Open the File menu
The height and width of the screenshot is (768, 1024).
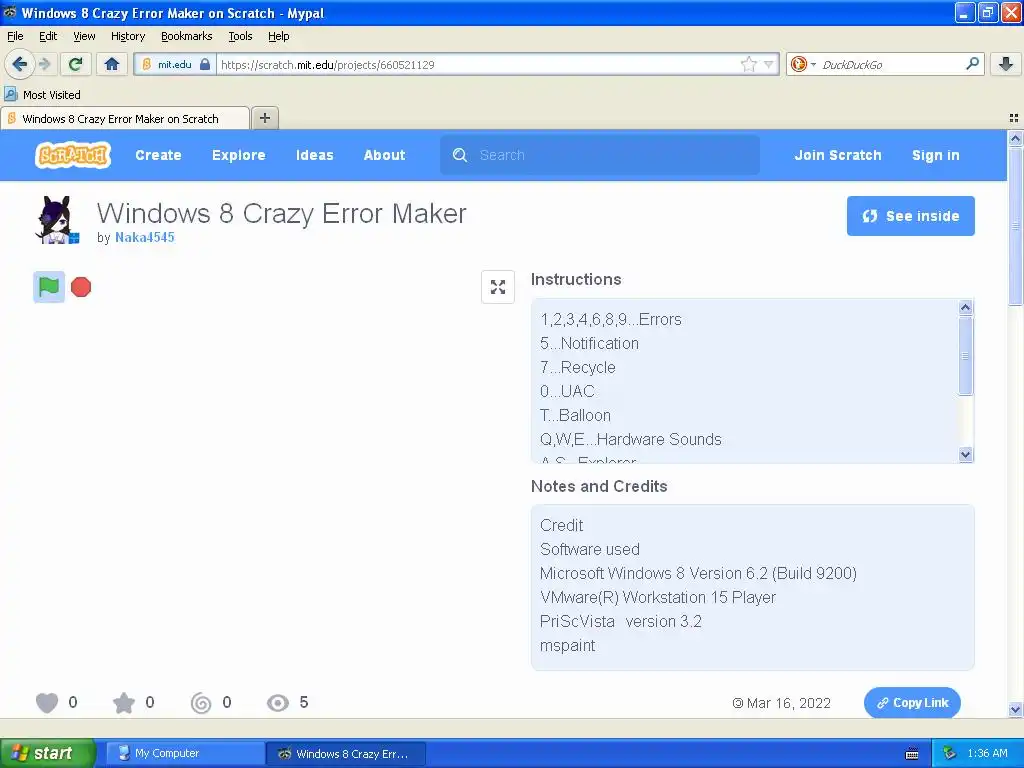15,36
